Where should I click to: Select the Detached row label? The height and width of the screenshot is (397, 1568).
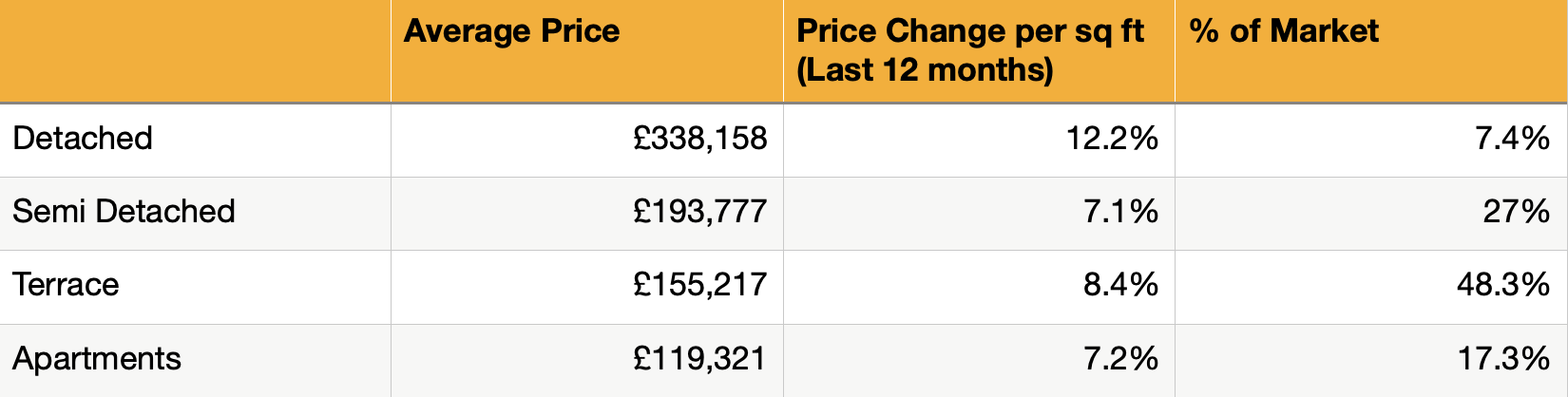[83, 139]
